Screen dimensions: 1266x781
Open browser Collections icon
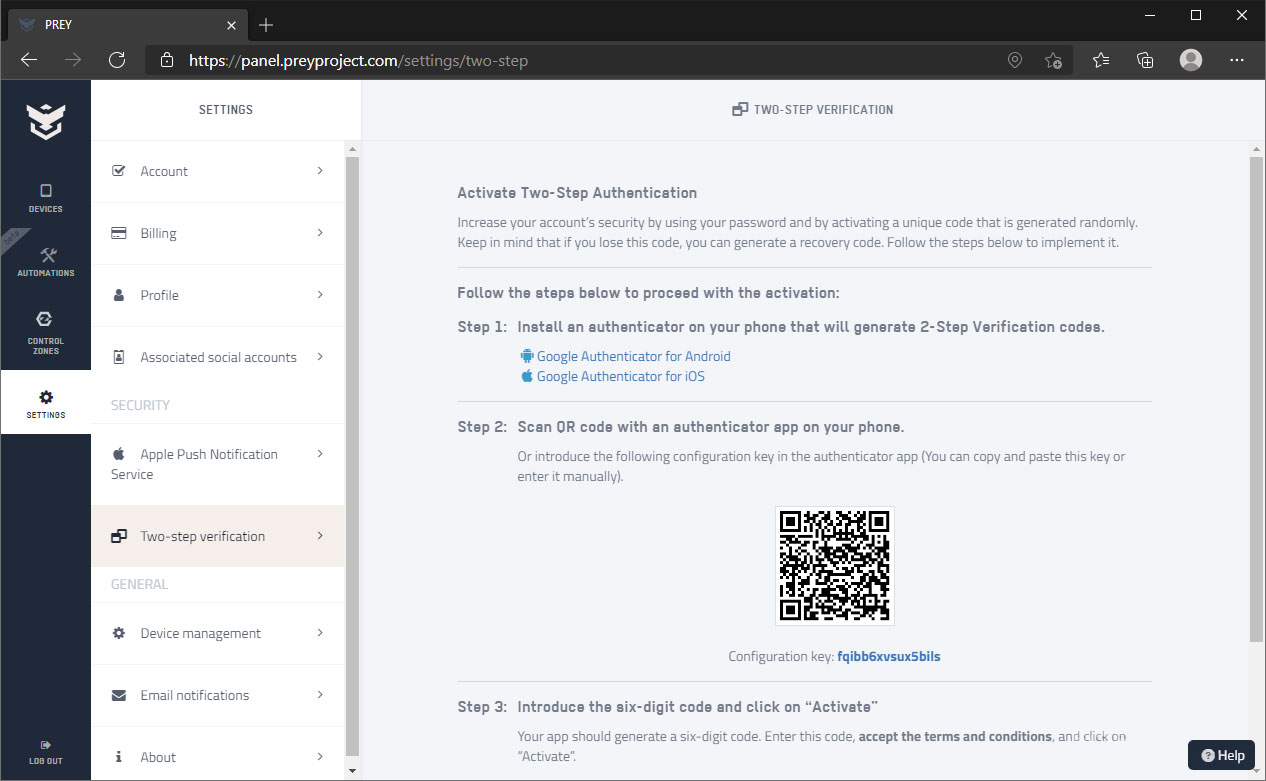1146,60
